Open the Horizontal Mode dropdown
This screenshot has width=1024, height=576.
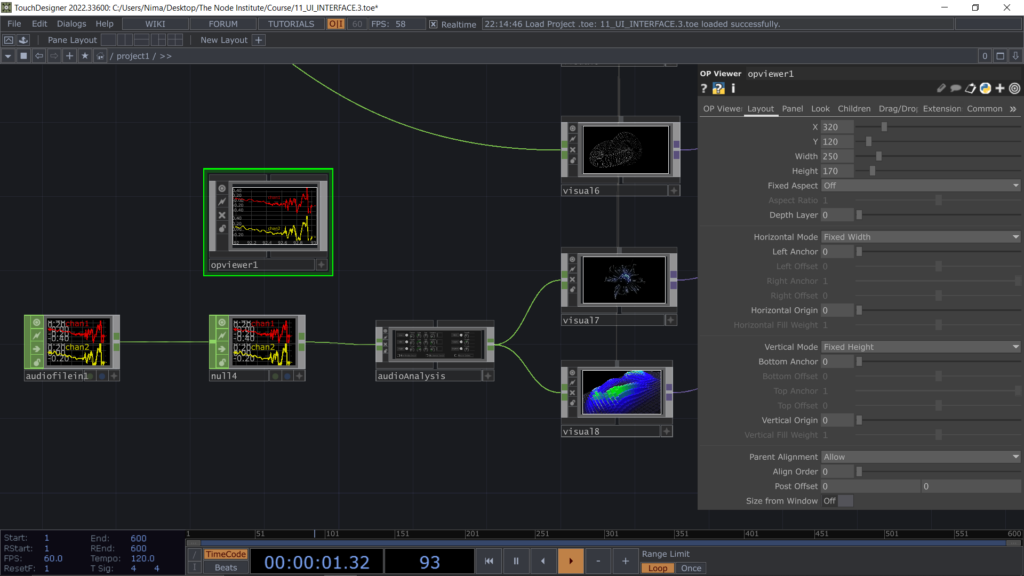pos(921,237)
